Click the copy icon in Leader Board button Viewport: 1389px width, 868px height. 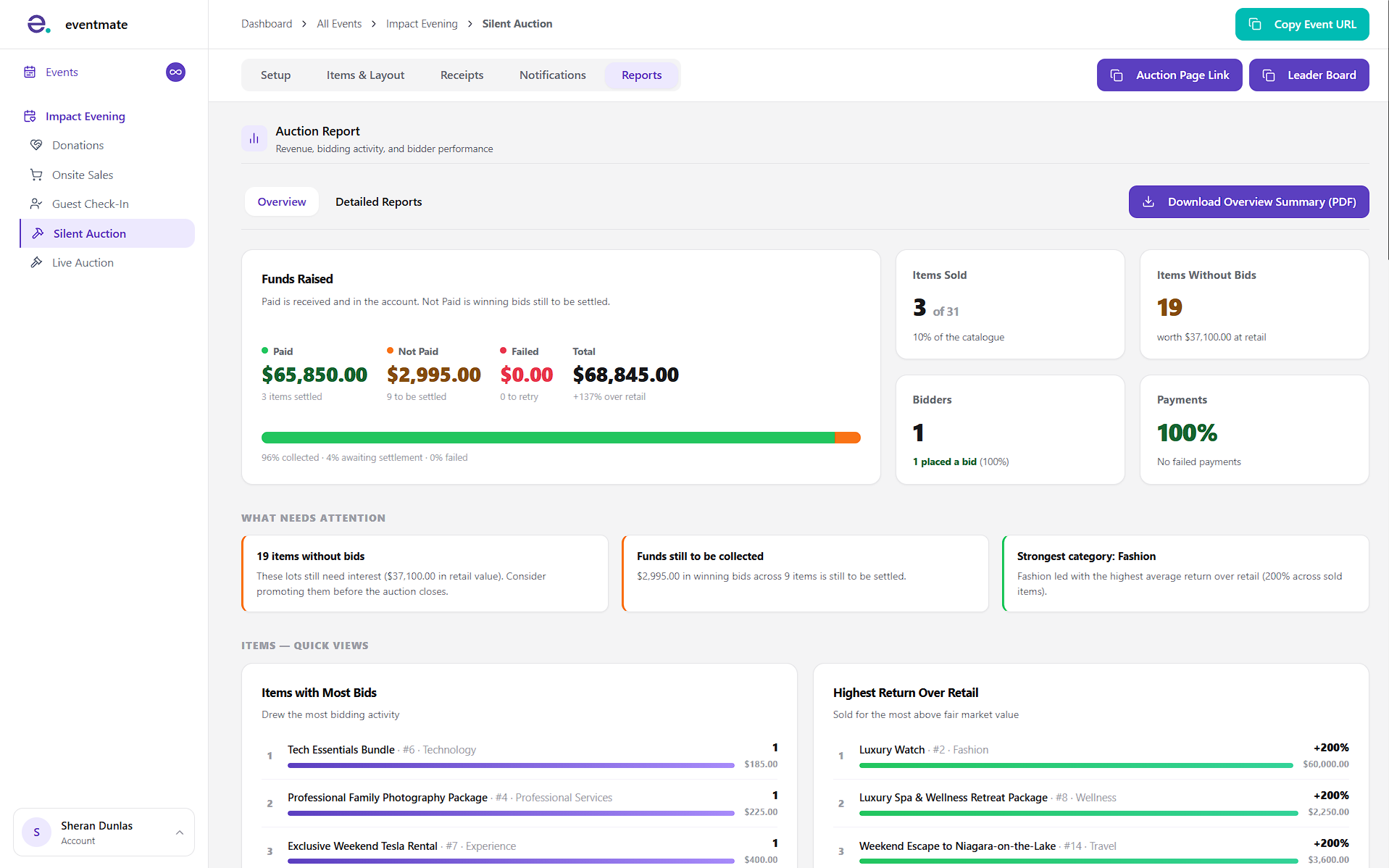click(x=1269, y=75)
